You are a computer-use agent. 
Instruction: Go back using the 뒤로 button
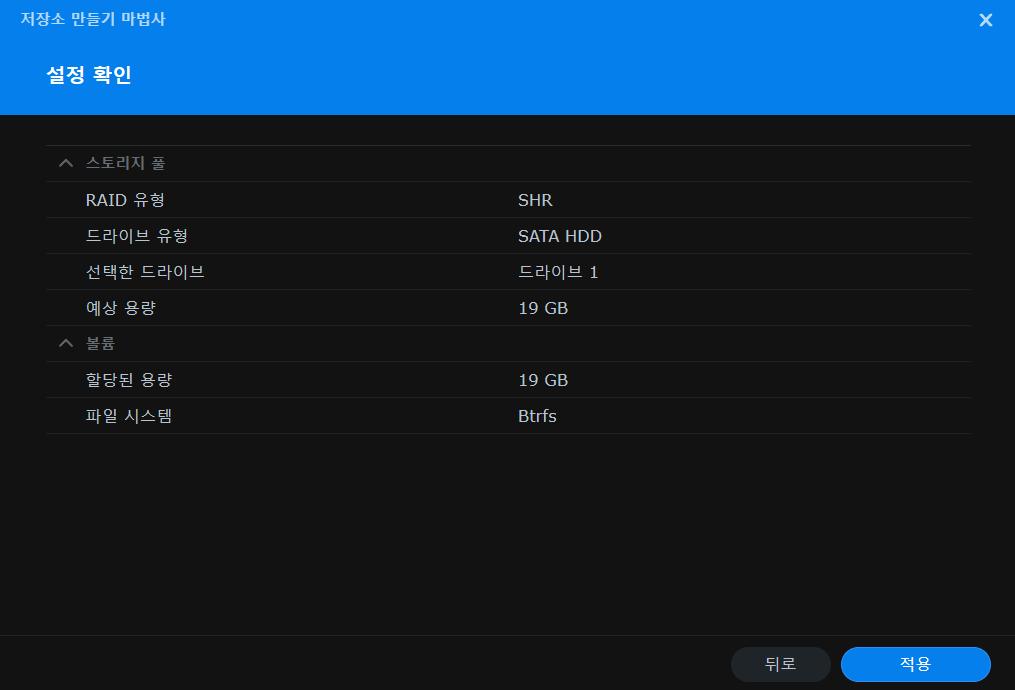point(780,664)
